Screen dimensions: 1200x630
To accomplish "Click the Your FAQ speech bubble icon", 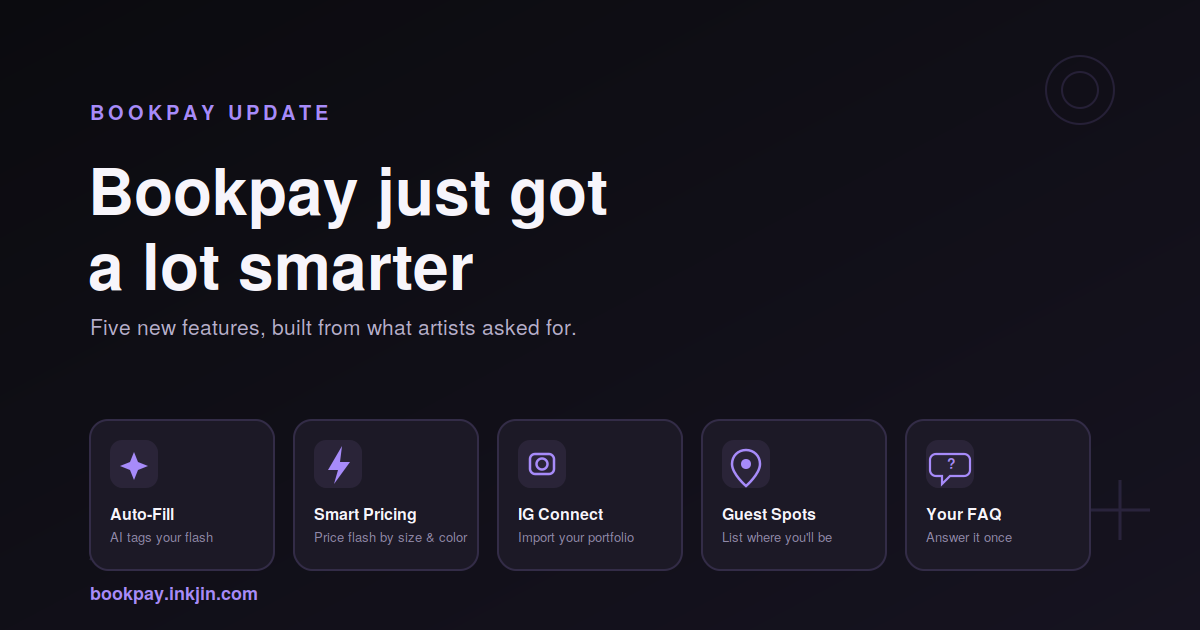I will pos(950,468).
